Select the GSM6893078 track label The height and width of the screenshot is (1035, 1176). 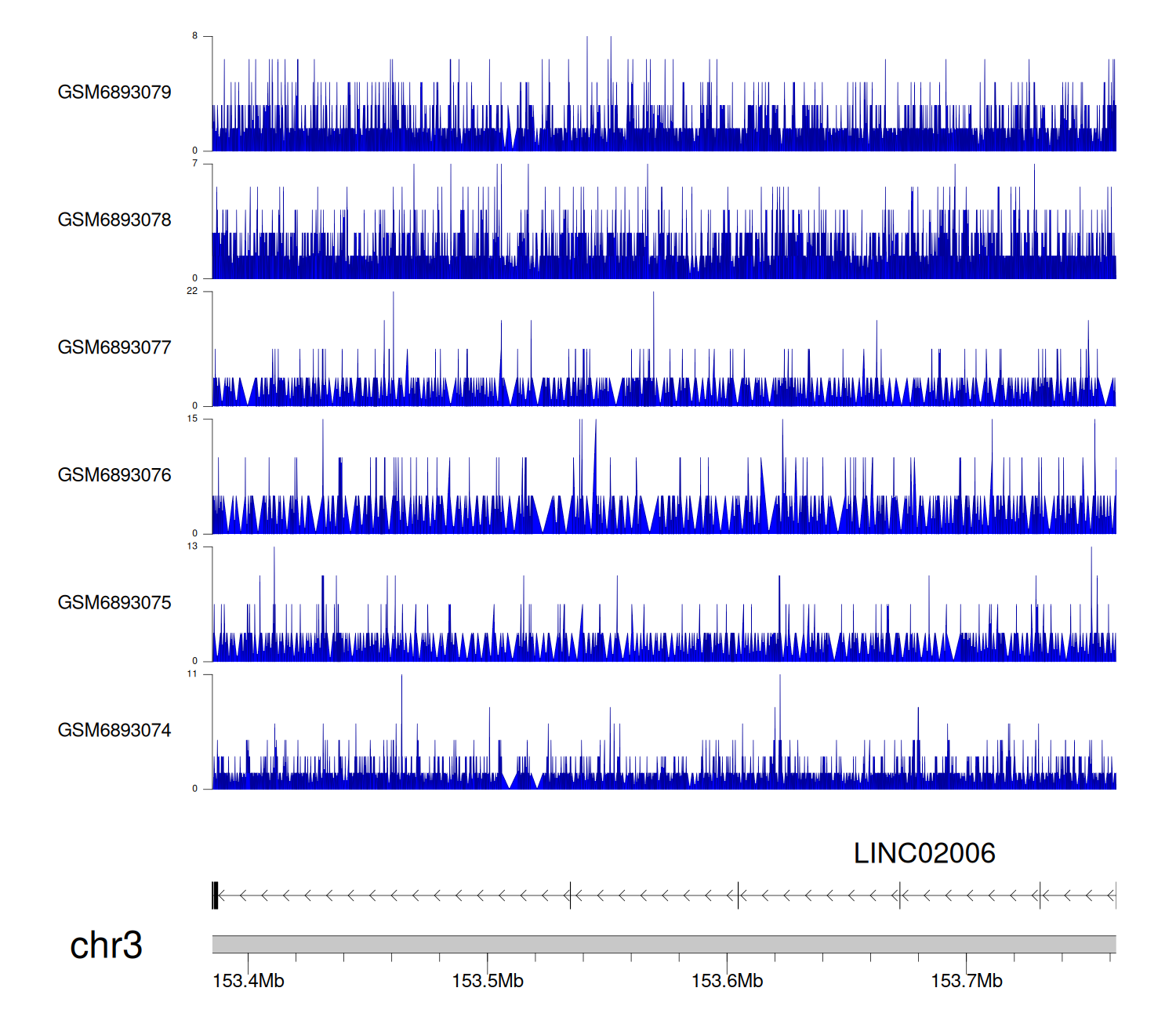pos(114,220)
